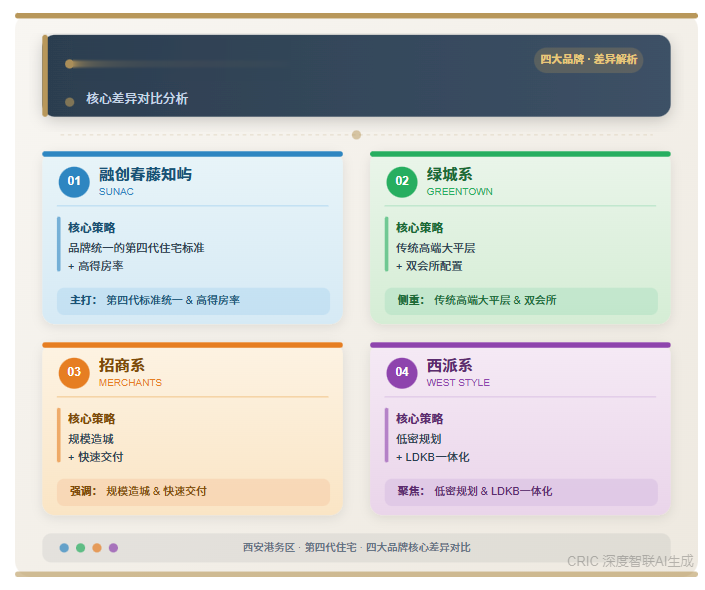The width and height of the screenshot is (705, 590).
Task: Select 规模造城 strategy text
Action: [x=91, y=439]
